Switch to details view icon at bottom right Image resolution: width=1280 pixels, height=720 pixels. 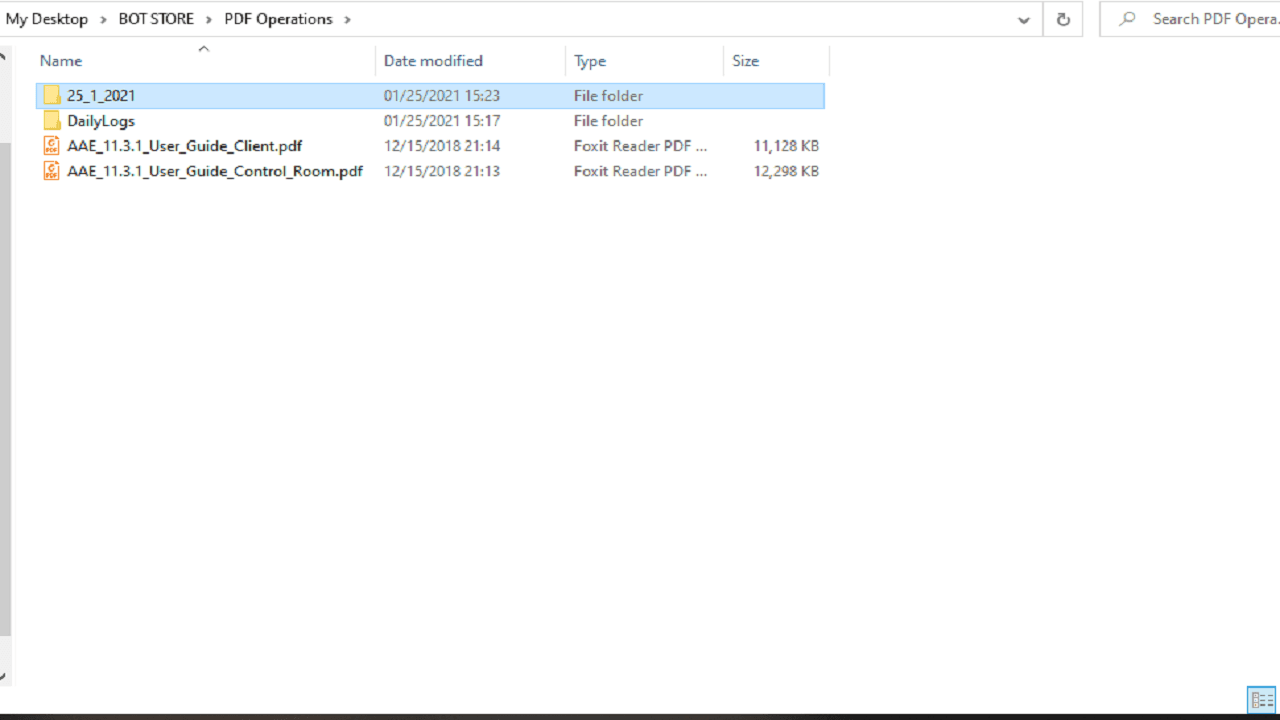[1261, 699]
